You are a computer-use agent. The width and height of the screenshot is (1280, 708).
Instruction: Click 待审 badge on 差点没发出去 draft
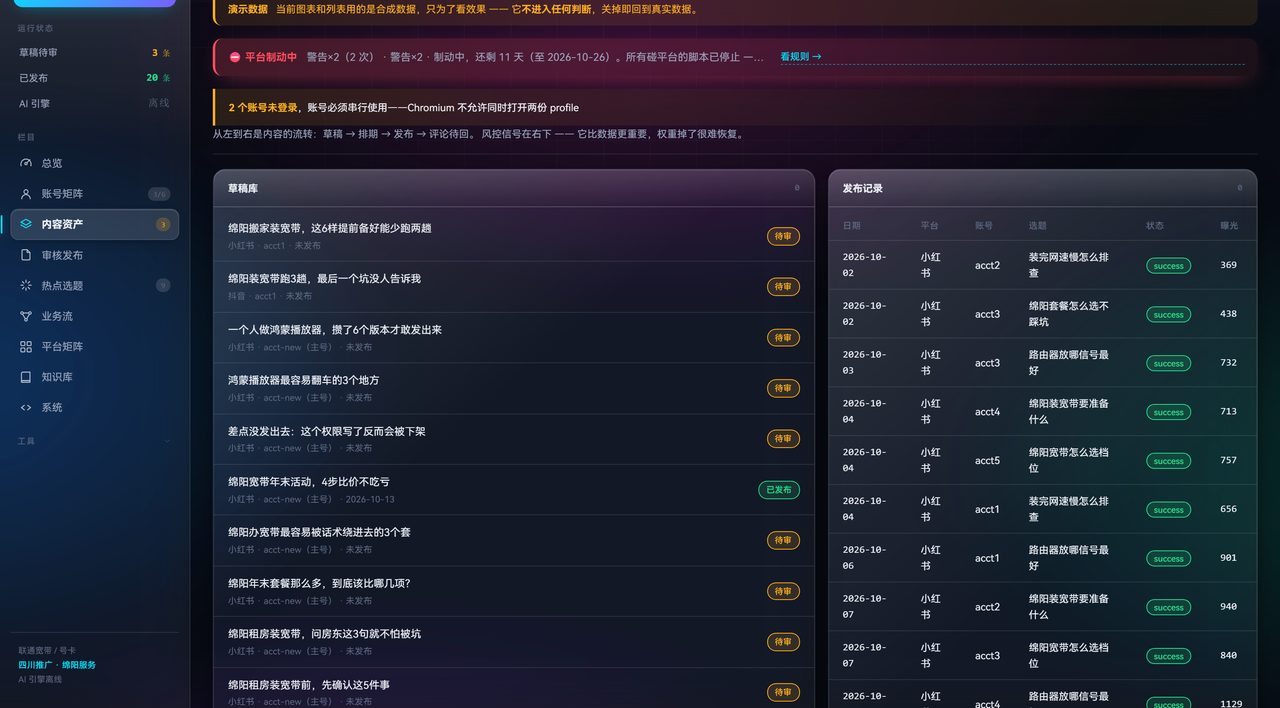coord(783,439)
